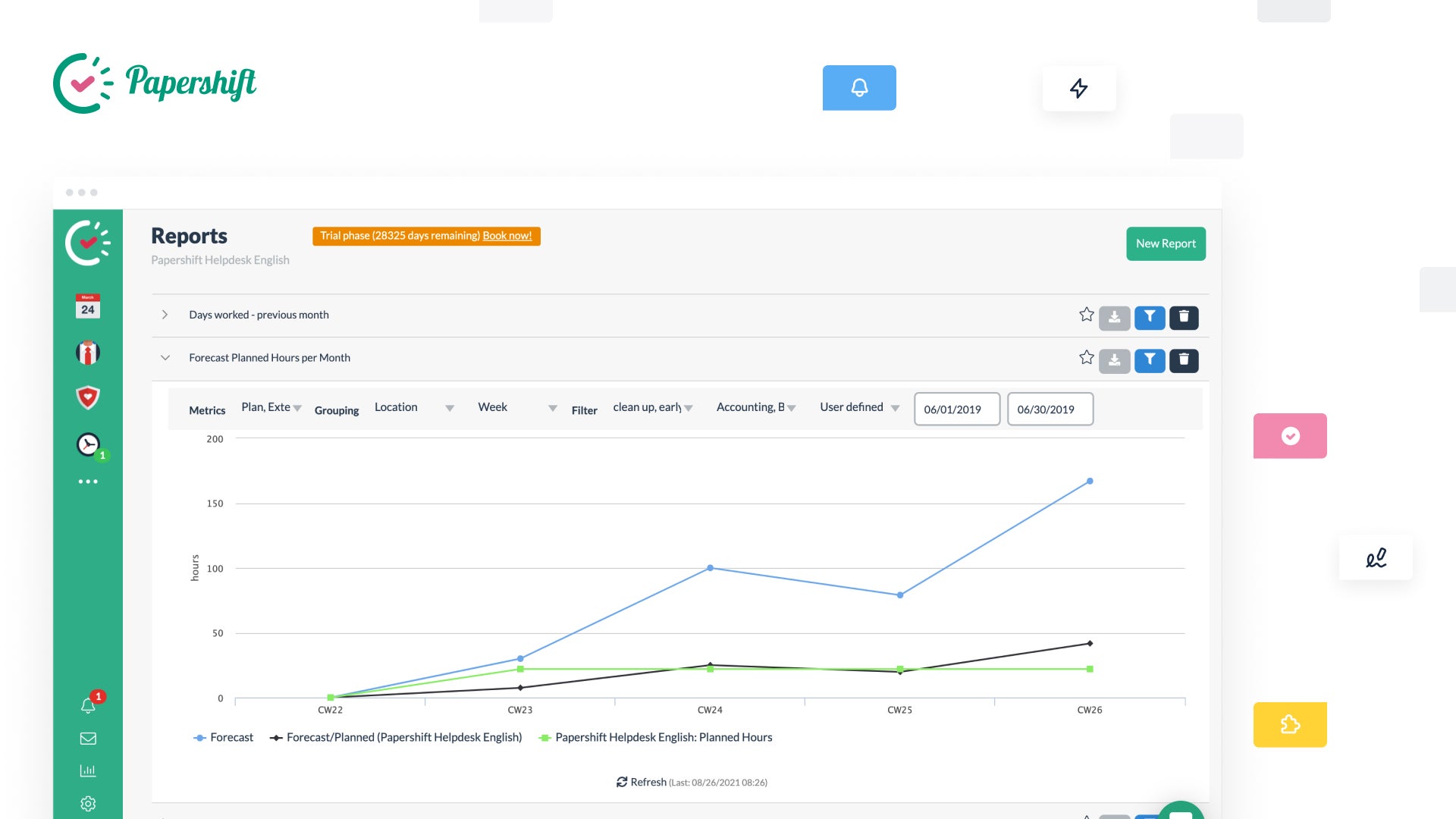The image size is (1456, 819).
Task: Delete the Days worked report via trash icon
Action: 1184,317
